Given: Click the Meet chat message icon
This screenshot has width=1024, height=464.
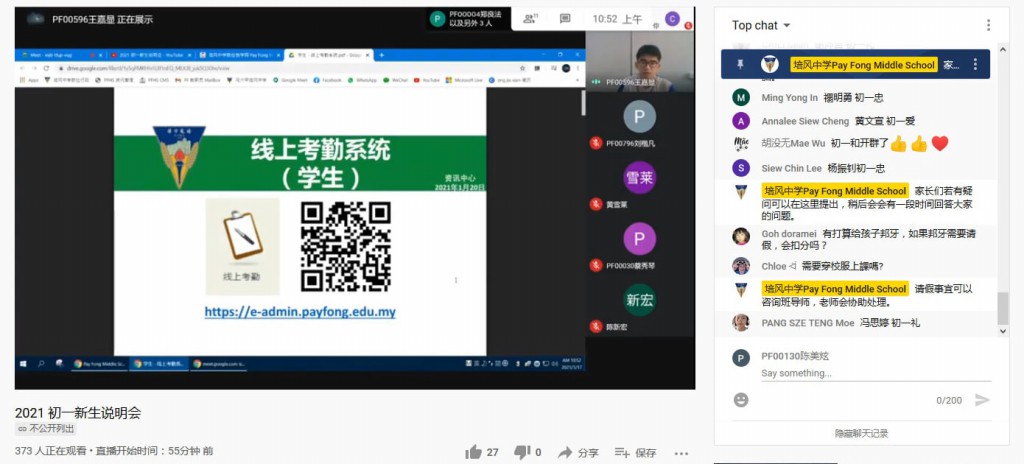Looking at the screenshot, I should [566, 19].
